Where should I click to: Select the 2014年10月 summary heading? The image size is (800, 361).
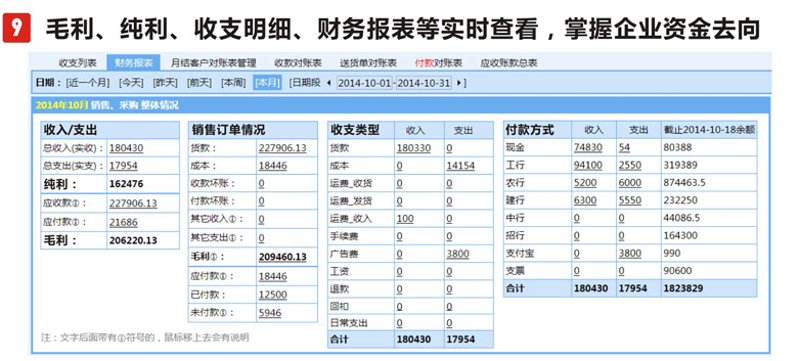click(x=107, y=106)
